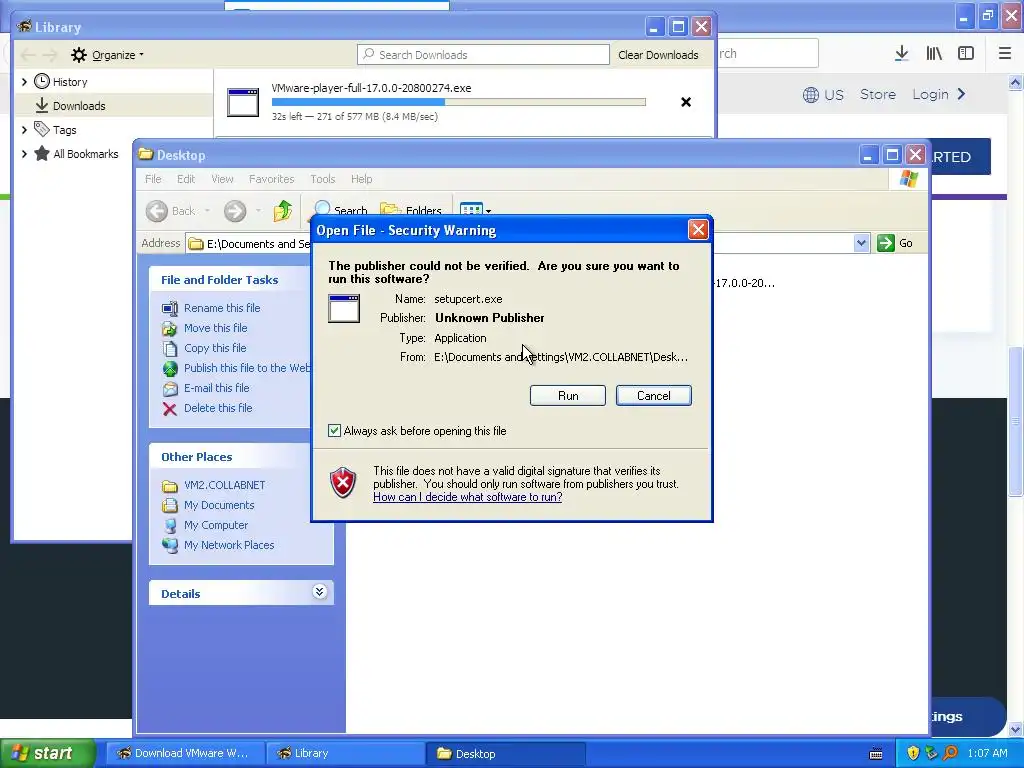
Task: Click the Up folder icon in explorer toolbar
Action: coord(283,211)
